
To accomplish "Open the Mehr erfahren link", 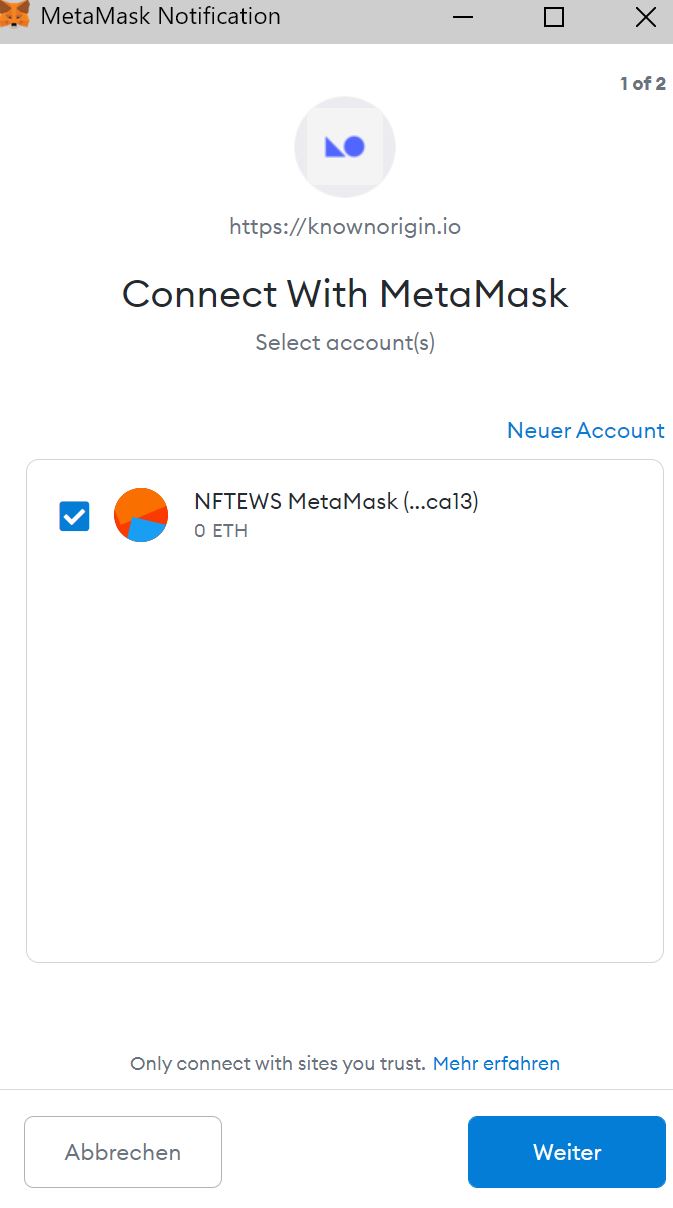I will [x=496, y=1063].
